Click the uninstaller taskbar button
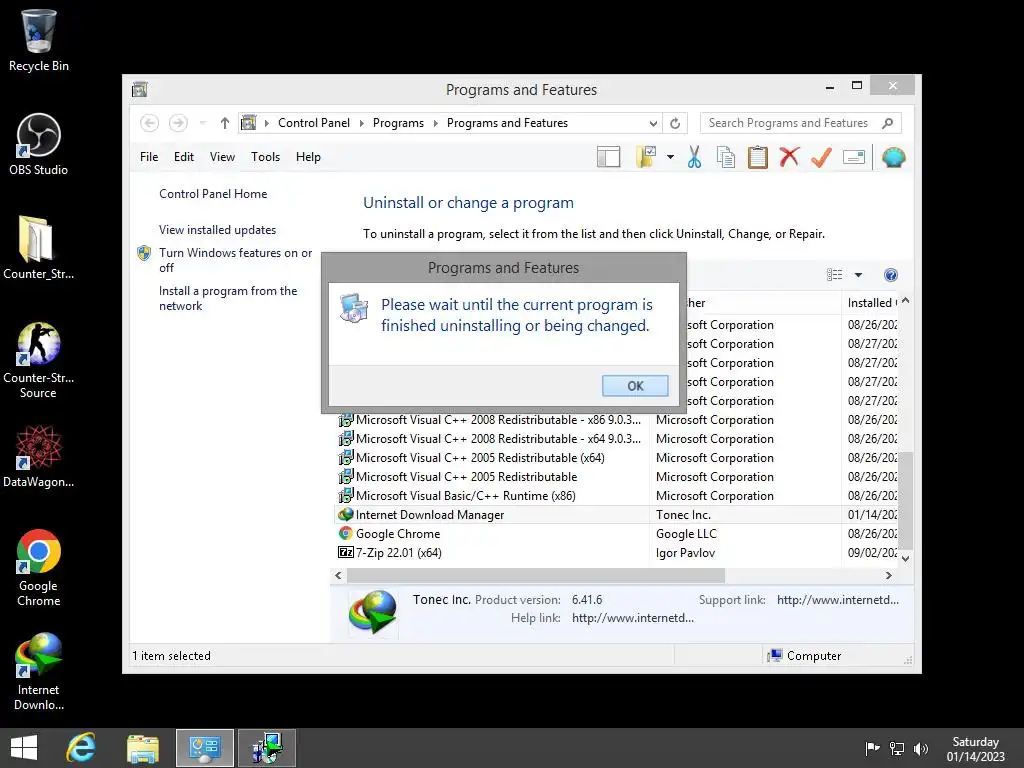Screen dimensions: 1024x768 click(x=266, y=748)
